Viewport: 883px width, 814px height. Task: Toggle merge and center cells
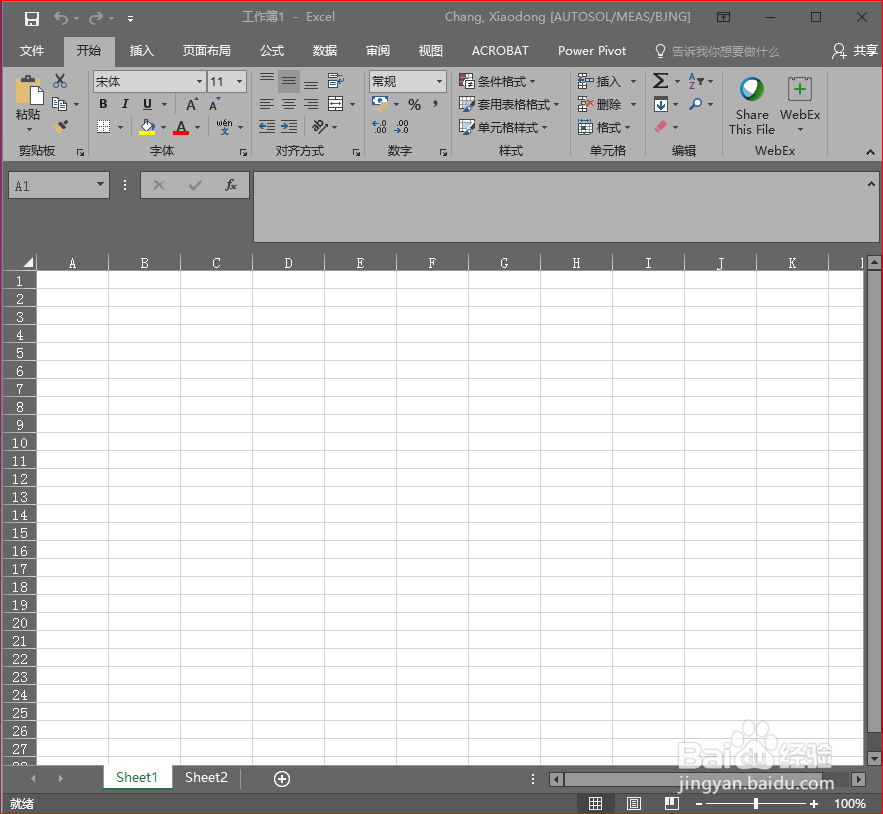point(337,103)
